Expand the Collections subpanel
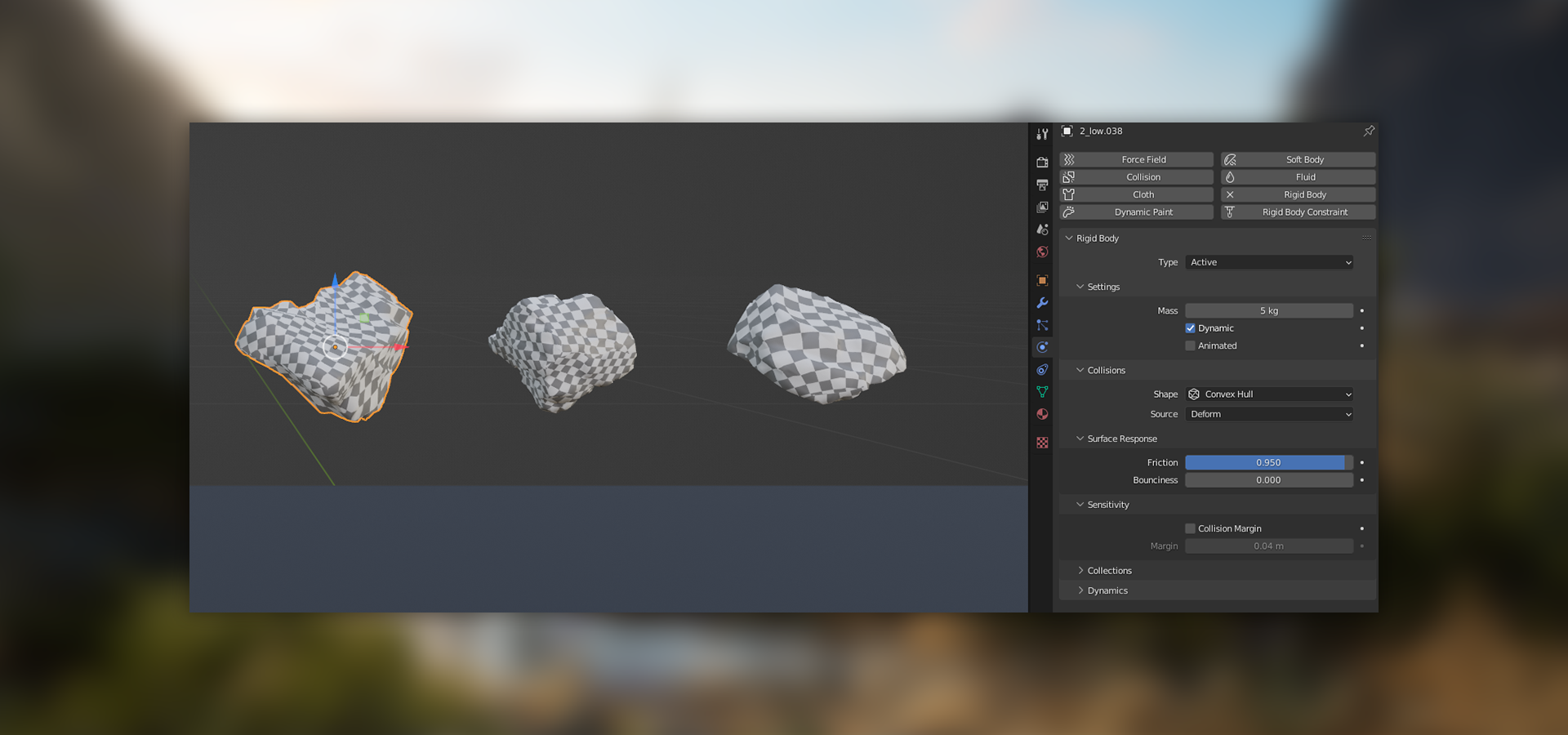Image resolution: width=1568 pixels, height=735 pixels. pos(1080,571)
